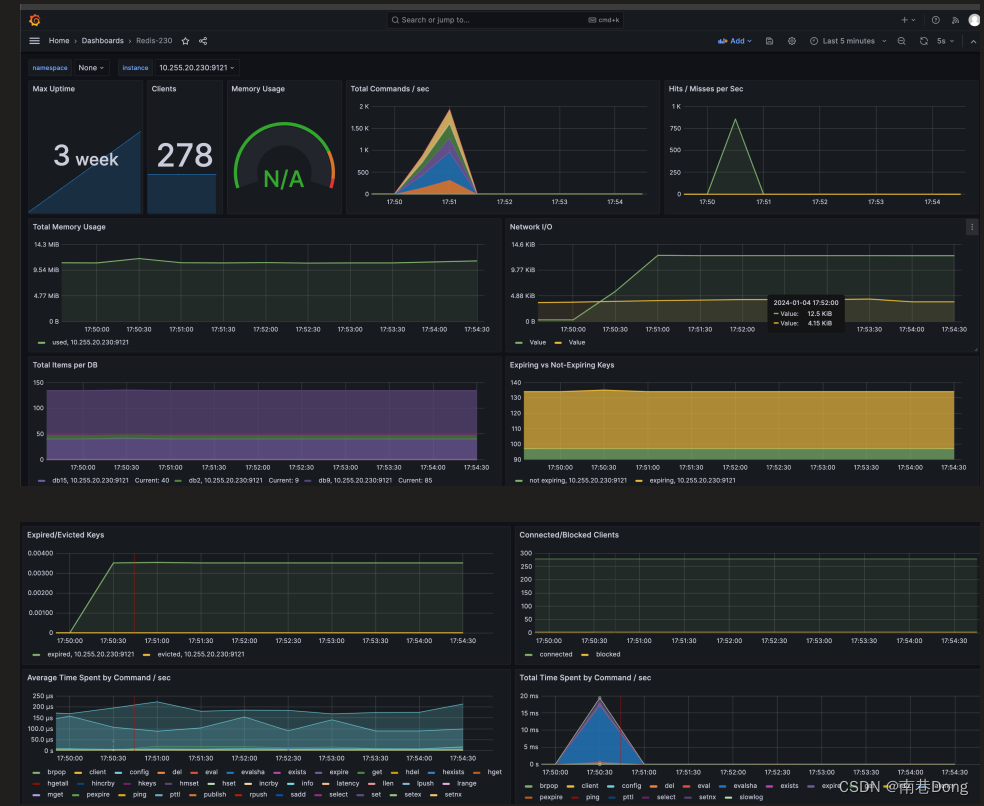Click the Expired/Evicted Keys panel title
The height and width of the screenshot is (806, 984).
point(65,535)
